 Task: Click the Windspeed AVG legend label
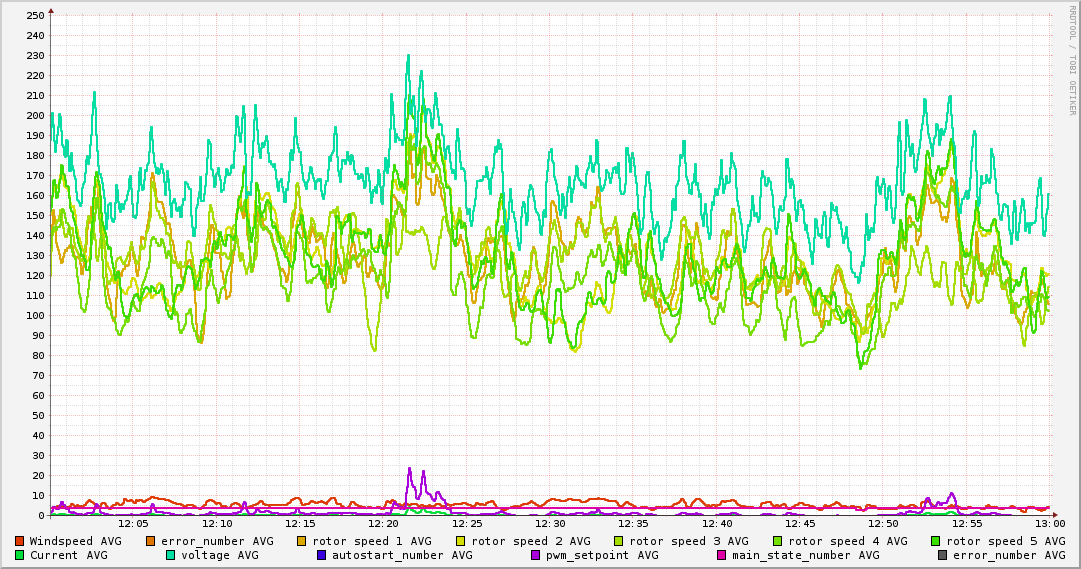(75, 541)
